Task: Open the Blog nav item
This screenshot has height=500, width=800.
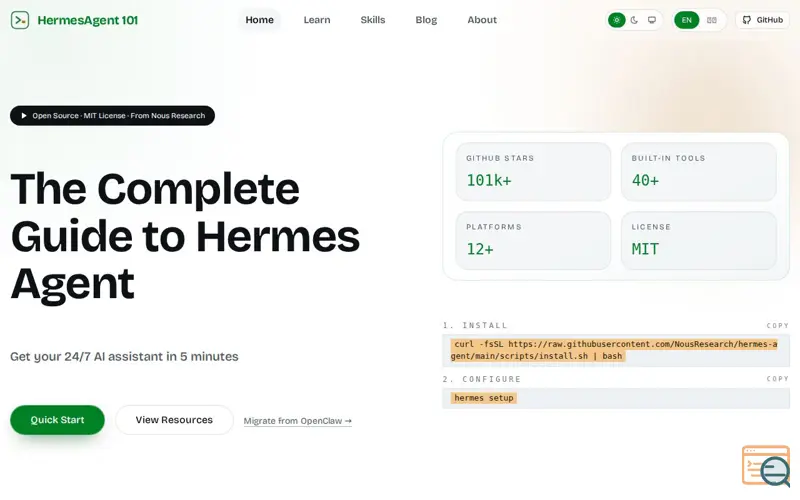Action: tap(426, 20)
